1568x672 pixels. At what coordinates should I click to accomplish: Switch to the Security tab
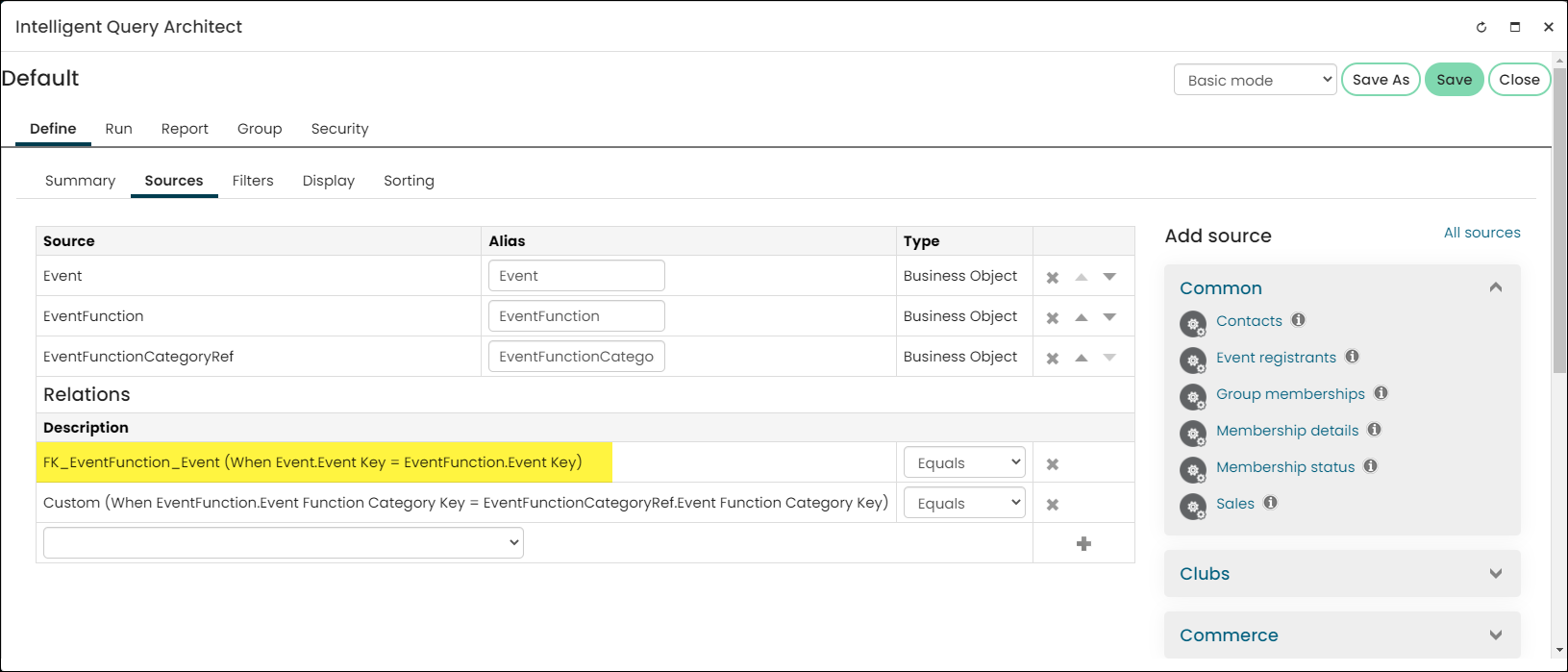point(339,129)
